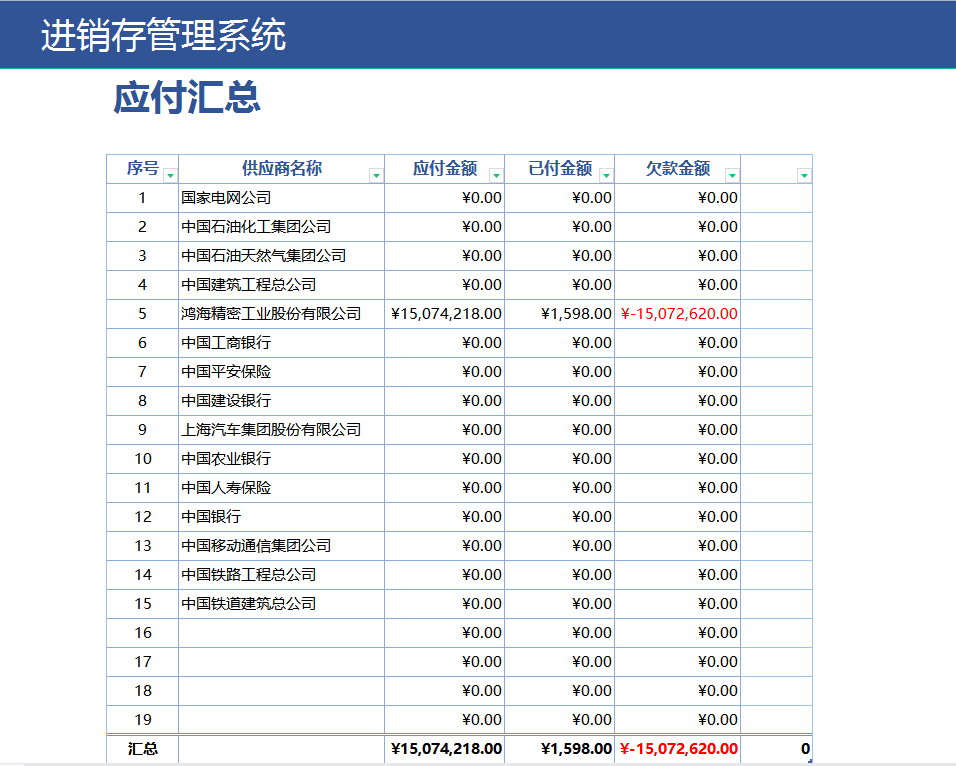Open the 已付金额 column filter dropdown
This screenshot has height=766, width=956.
[x=606, y=176]
